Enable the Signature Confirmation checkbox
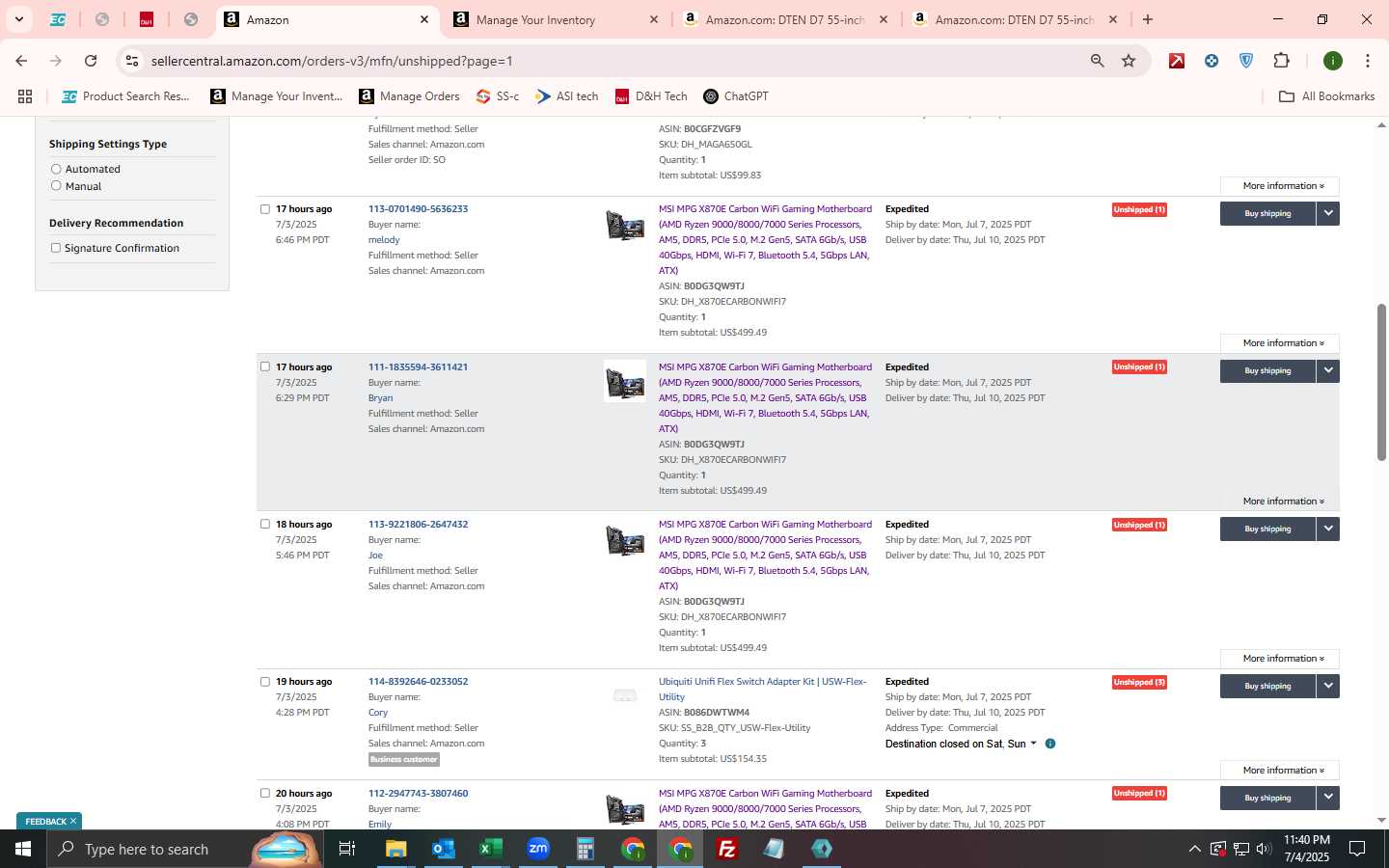 (56, 248)
